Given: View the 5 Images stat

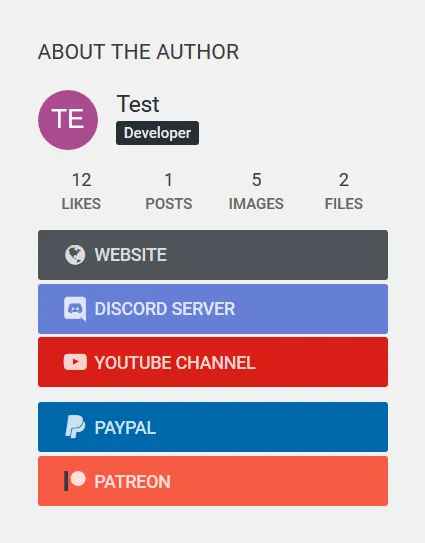Looking at the screenshot, I should (x=256, y=191).
